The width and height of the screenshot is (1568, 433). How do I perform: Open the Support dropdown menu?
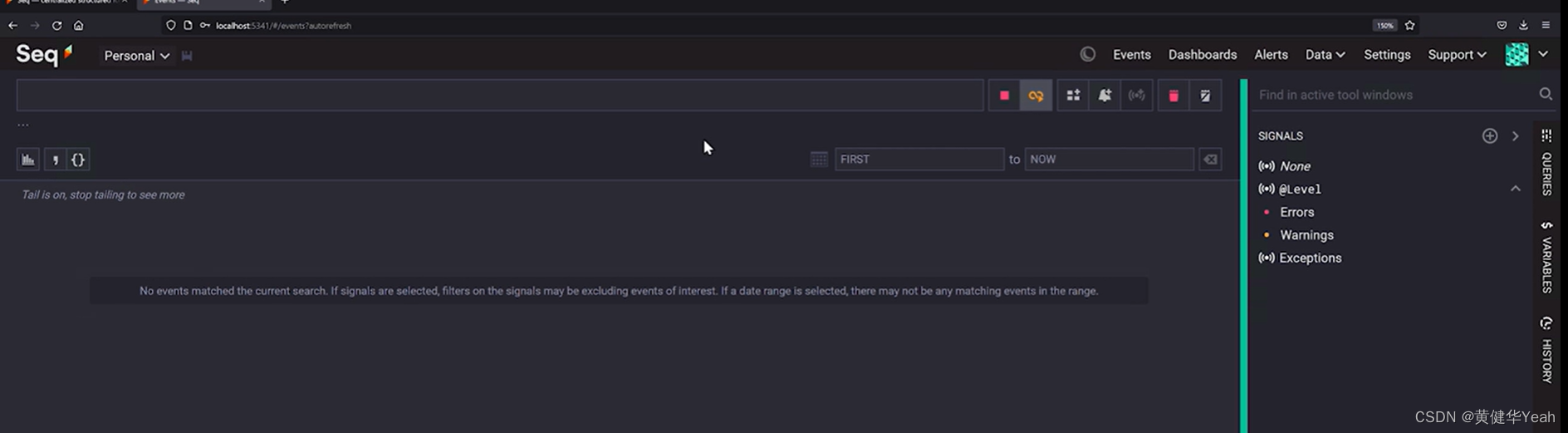click(x=1457, y=55)
